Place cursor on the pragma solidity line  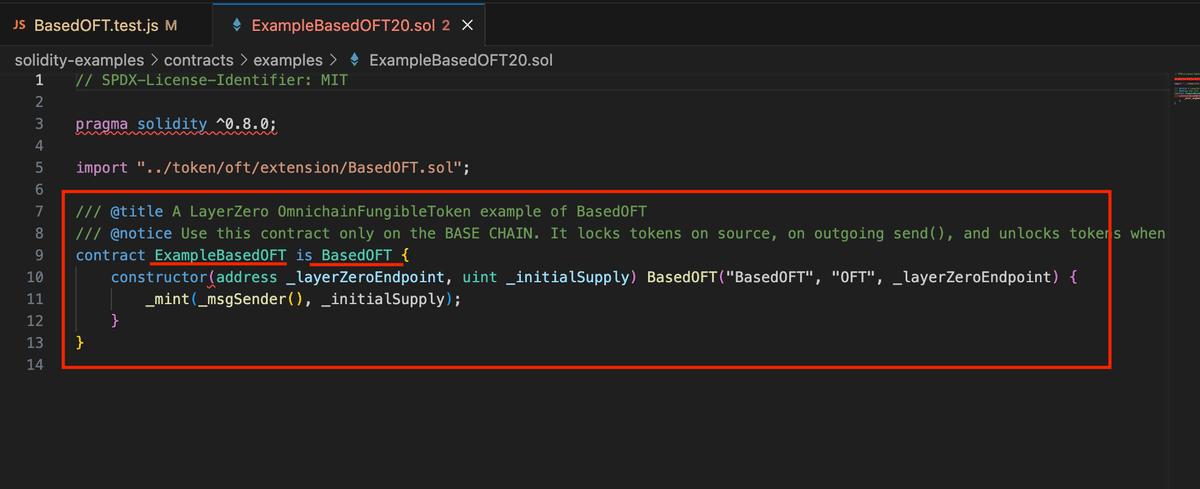click(x=176, y=124)
